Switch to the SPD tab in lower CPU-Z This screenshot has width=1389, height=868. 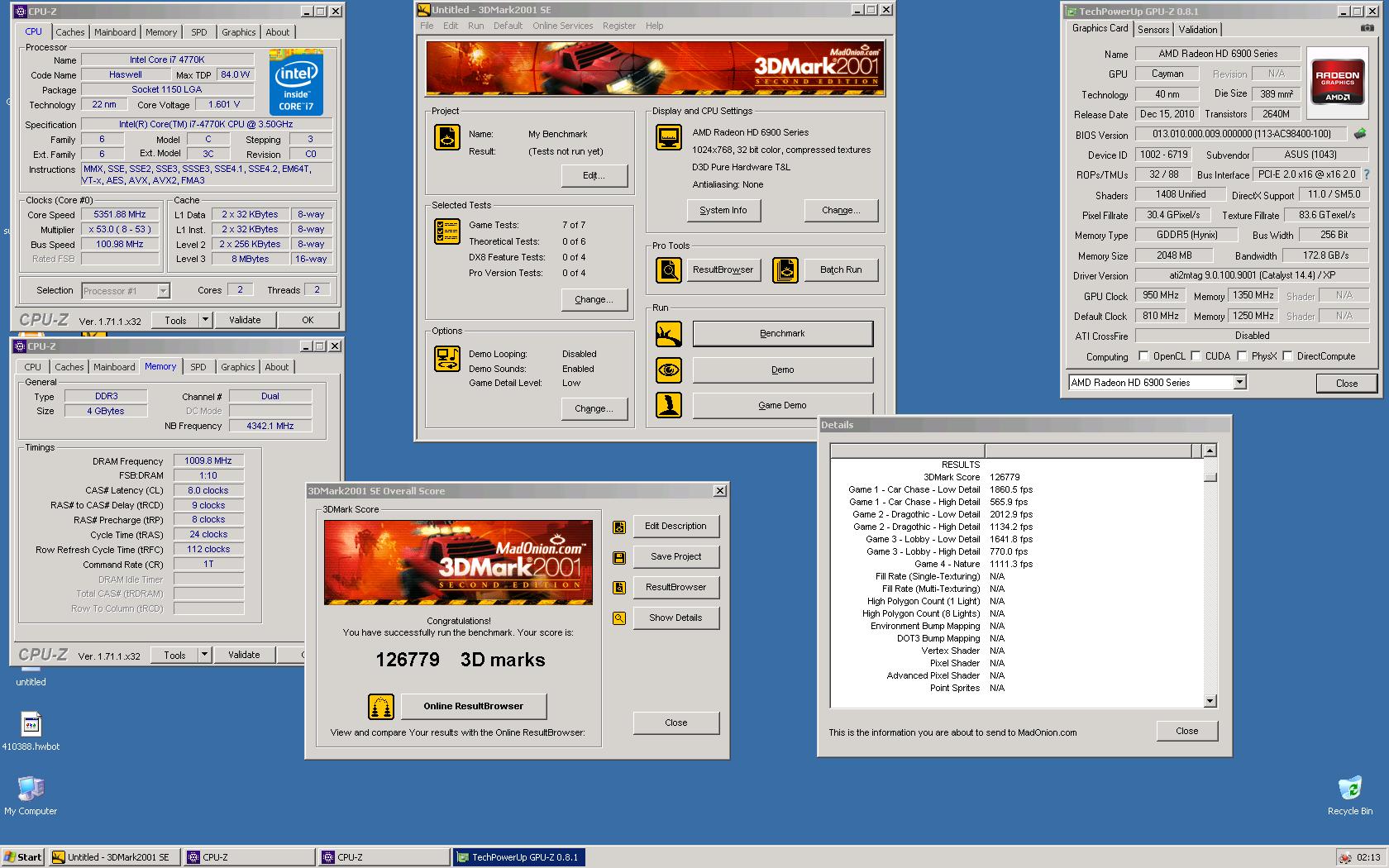198,367
